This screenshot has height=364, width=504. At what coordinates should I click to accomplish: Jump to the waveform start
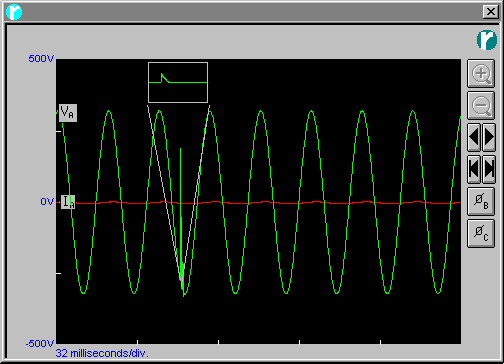click(x=474, y=169)
